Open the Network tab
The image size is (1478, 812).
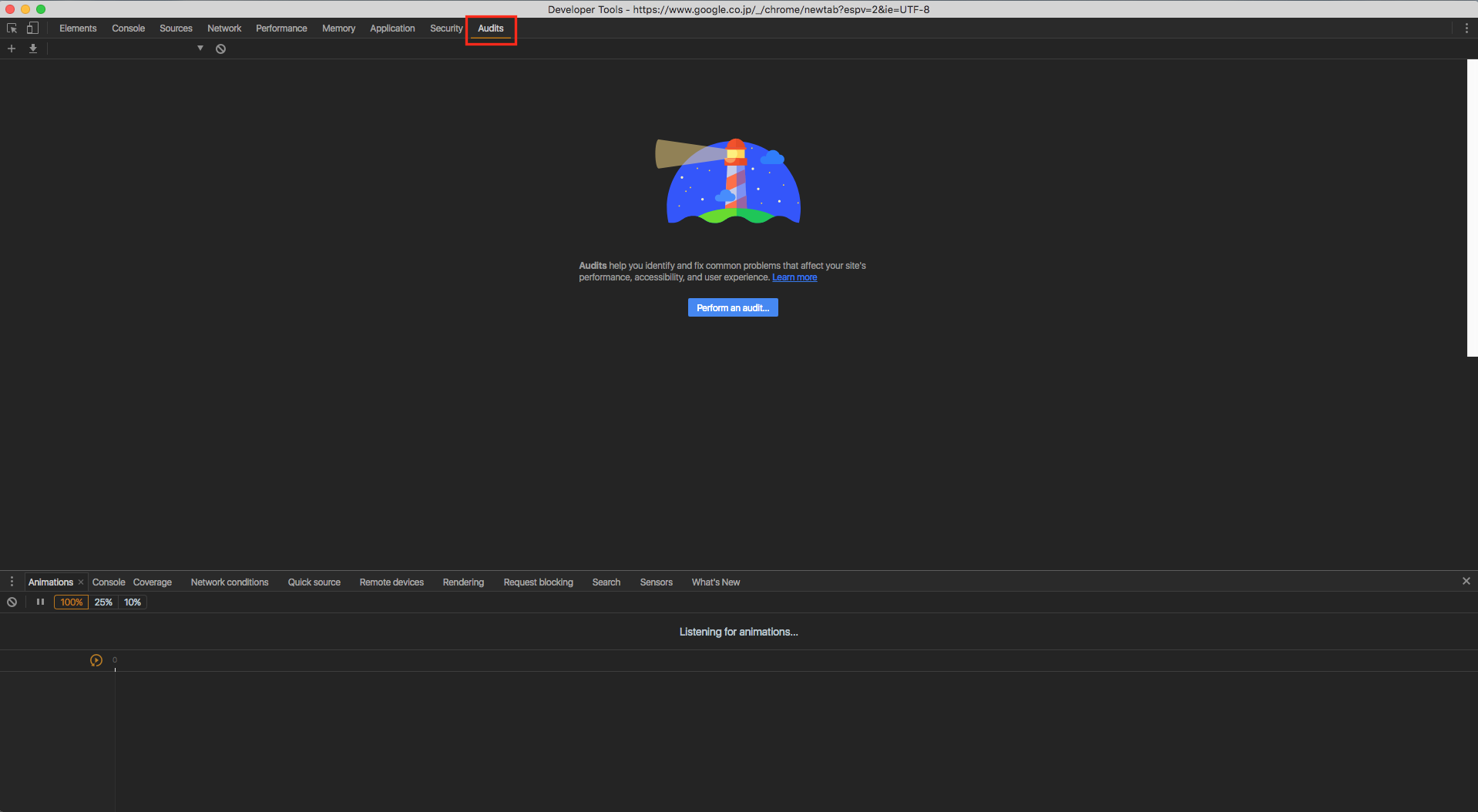pos(224,29)
